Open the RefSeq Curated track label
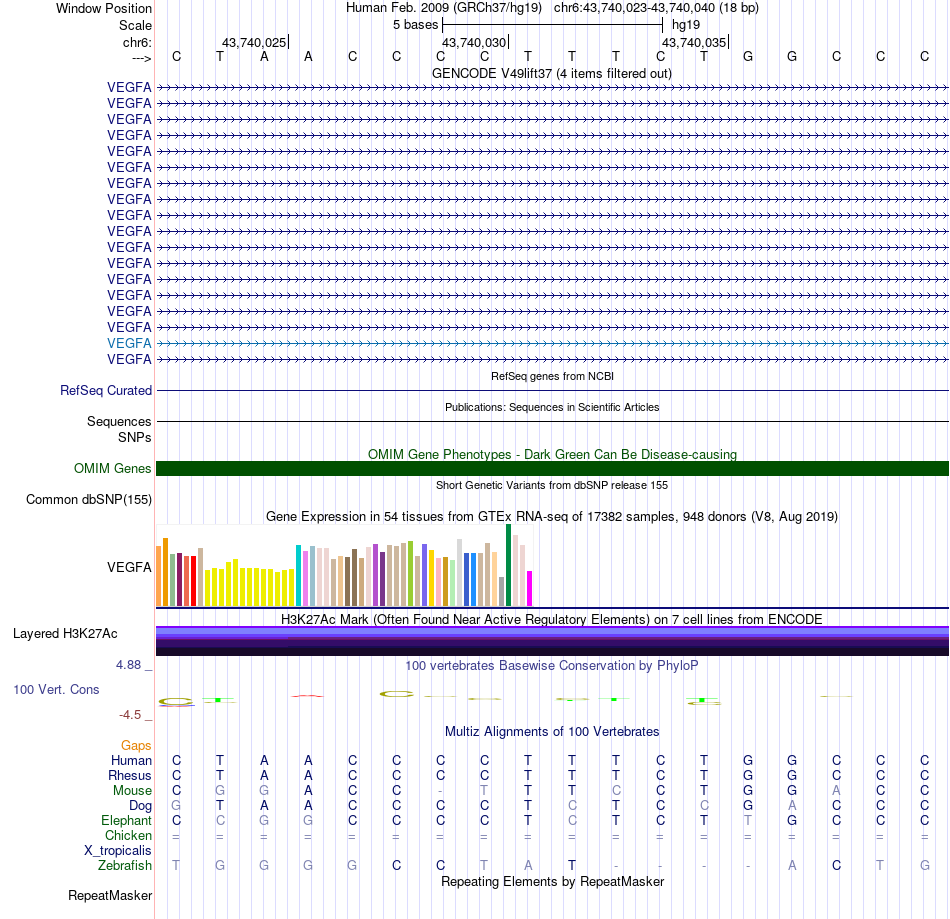The image size is (950, 919). point(105,391)
